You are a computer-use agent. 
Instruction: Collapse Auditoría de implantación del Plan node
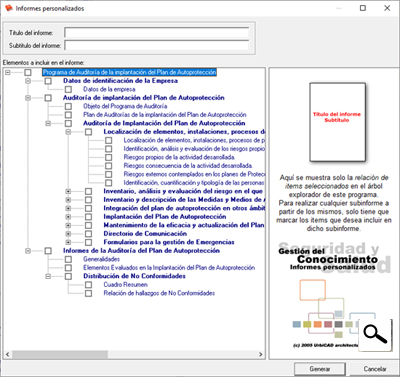[28, 98]
